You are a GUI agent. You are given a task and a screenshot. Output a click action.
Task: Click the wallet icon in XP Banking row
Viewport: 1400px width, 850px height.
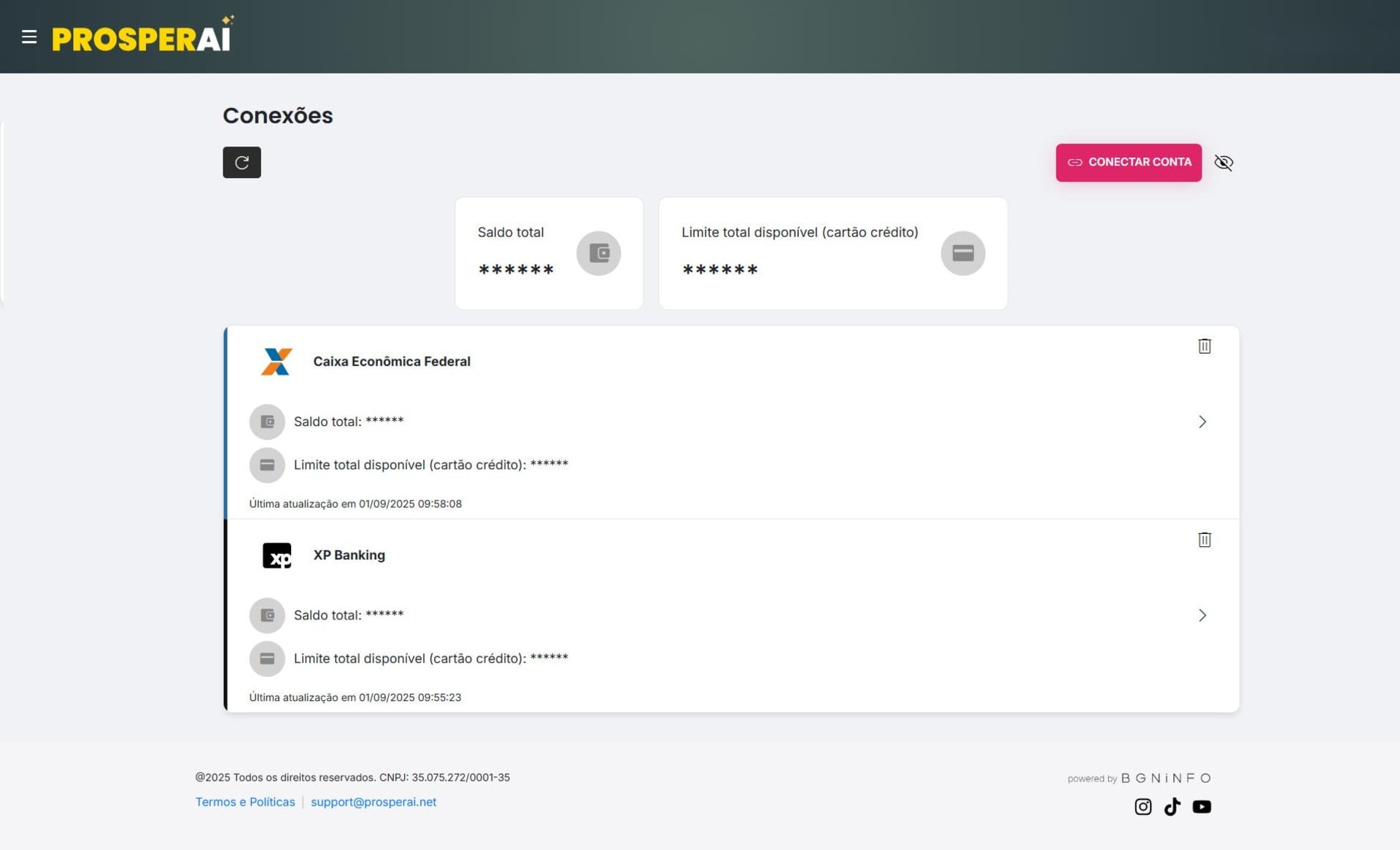[267, 615]
